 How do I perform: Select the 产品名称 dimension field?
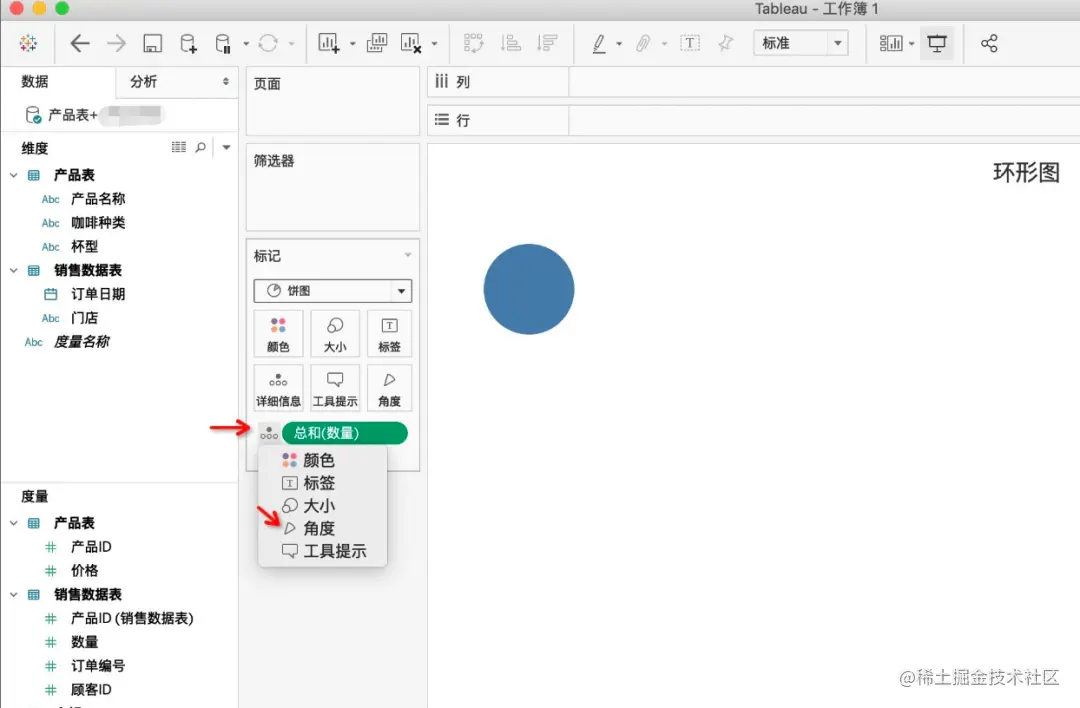click(x=98, y=199)
